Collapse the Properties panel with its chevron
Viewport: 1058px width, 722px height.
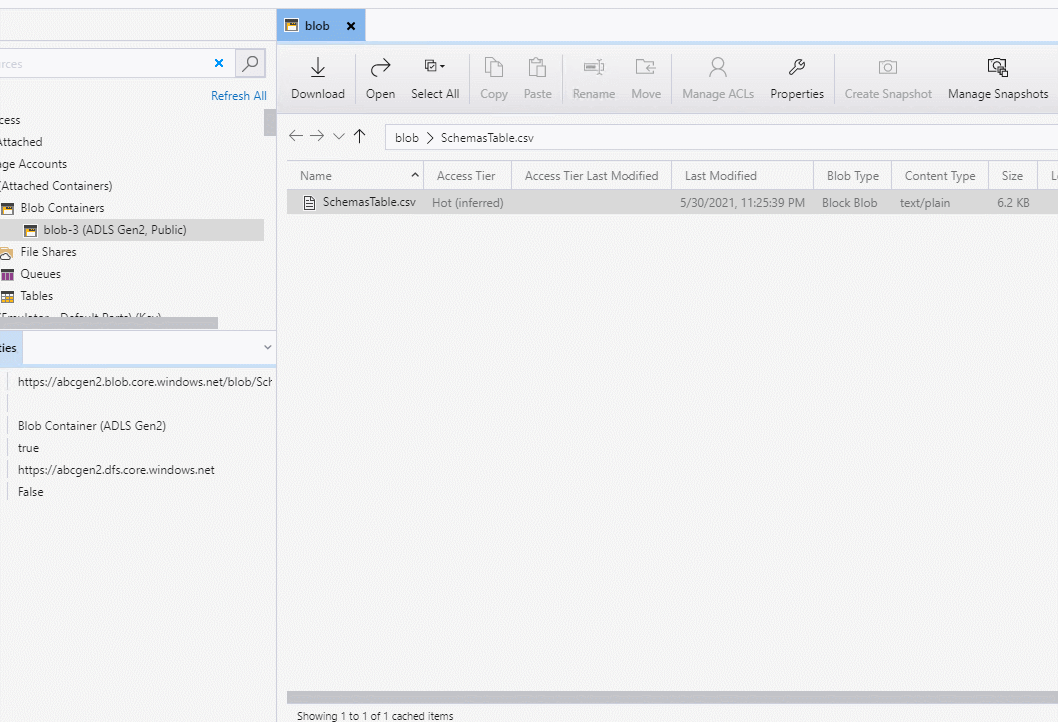pyautogui.click(x=266, y=347)
